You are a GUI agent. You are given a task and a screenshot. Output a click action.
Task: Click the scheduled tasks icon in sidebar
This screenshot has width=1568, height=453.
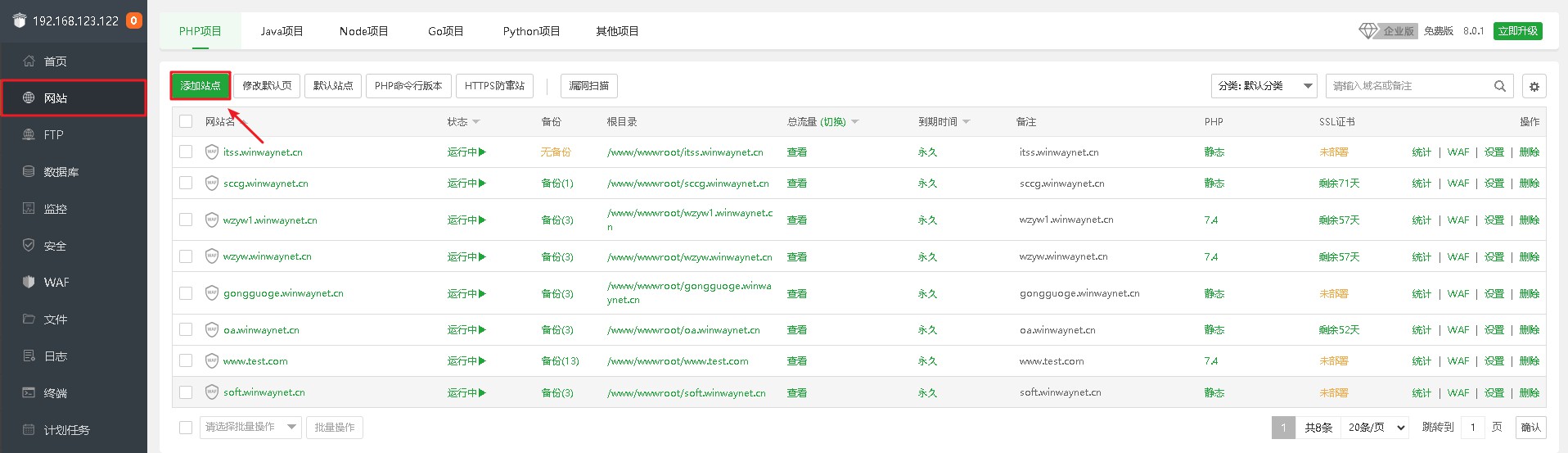point(29,429)
